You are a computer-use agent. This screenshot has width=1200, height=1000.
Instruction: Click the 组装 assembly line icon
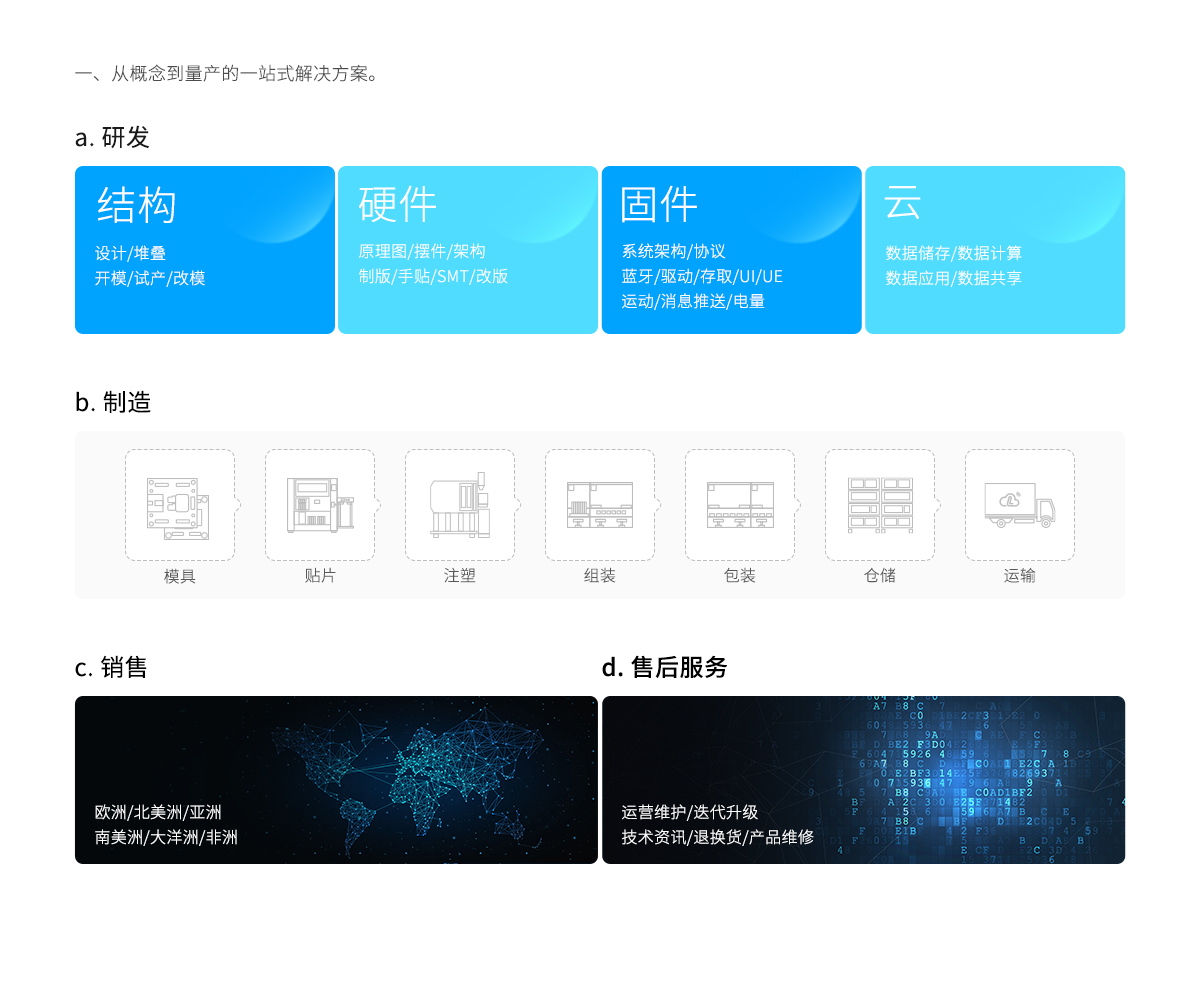[600, 505]
